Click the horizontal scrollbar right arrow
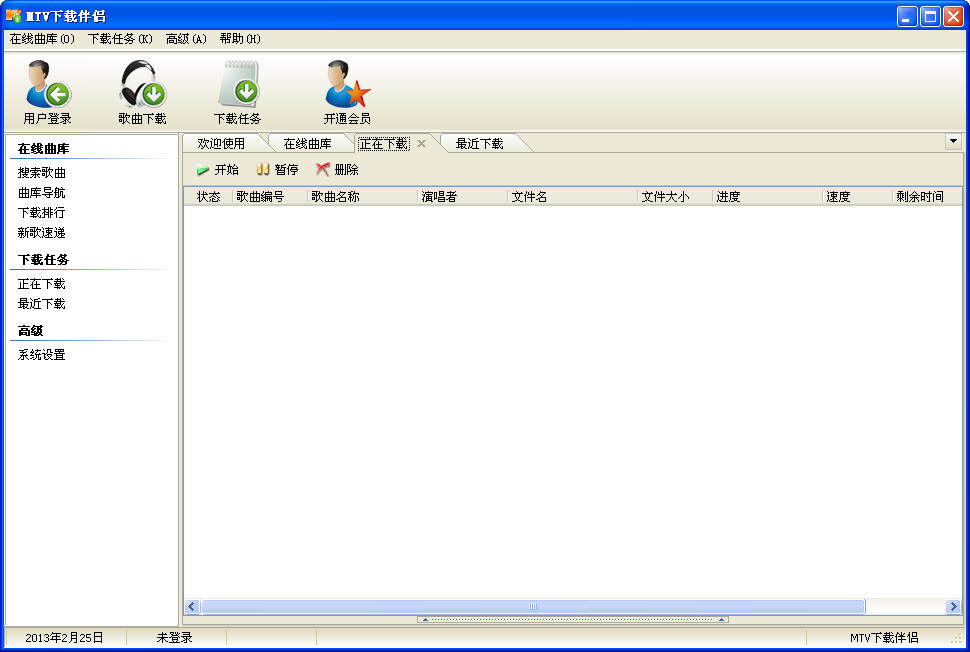Screen dimensions: 970x652 click(954, 607)
